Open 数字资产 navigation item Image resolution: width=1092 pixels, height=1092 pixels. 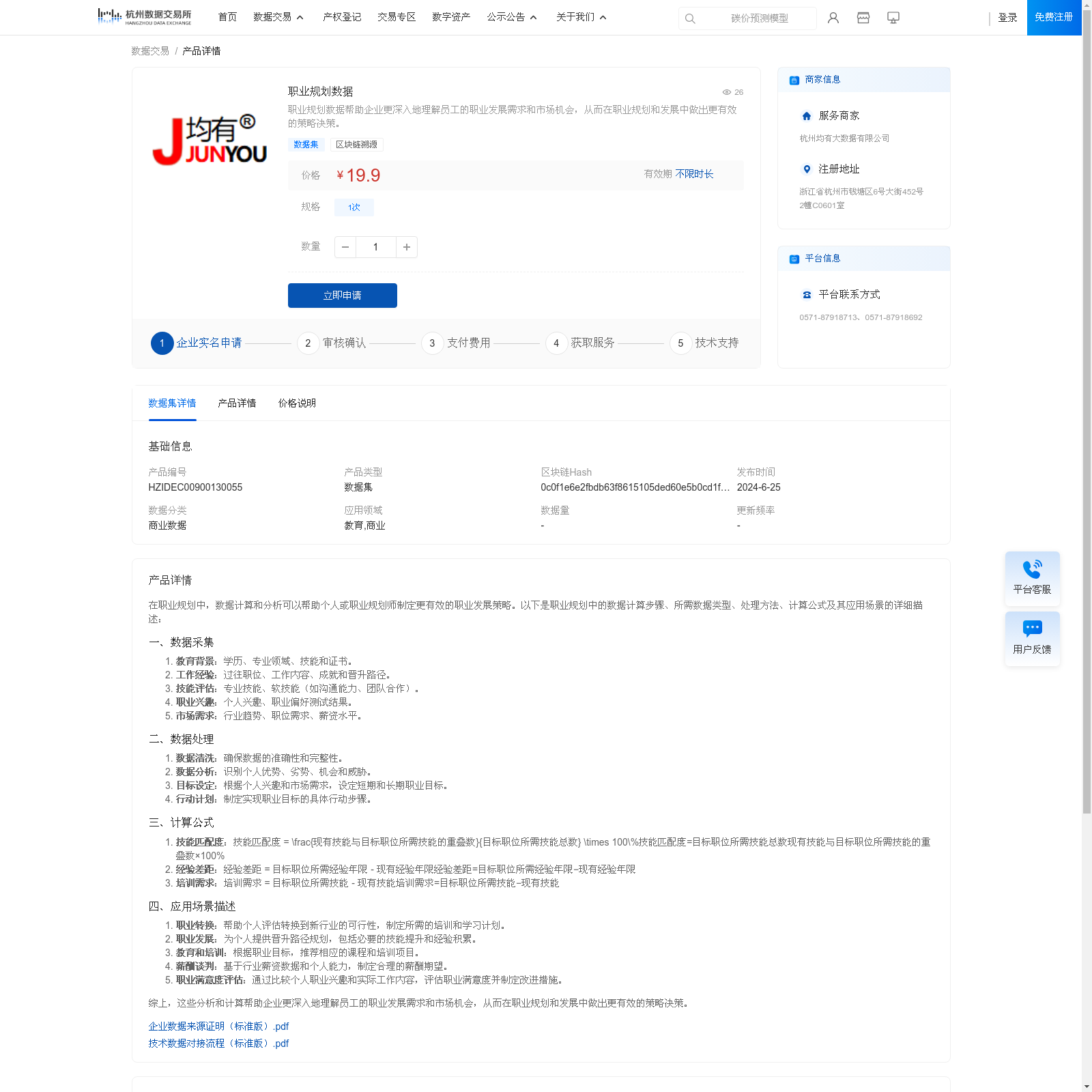pyautogui.click(x=451, y=17)
